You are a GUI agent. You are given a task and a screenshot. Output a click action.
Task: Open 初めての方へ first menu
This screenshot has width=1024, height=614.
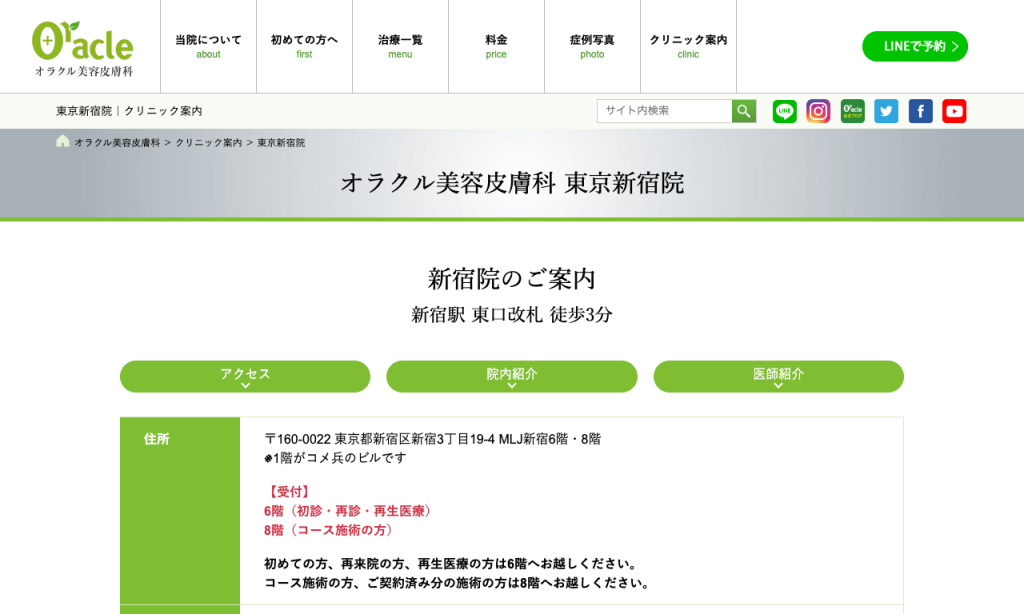(x=304, y=46)
